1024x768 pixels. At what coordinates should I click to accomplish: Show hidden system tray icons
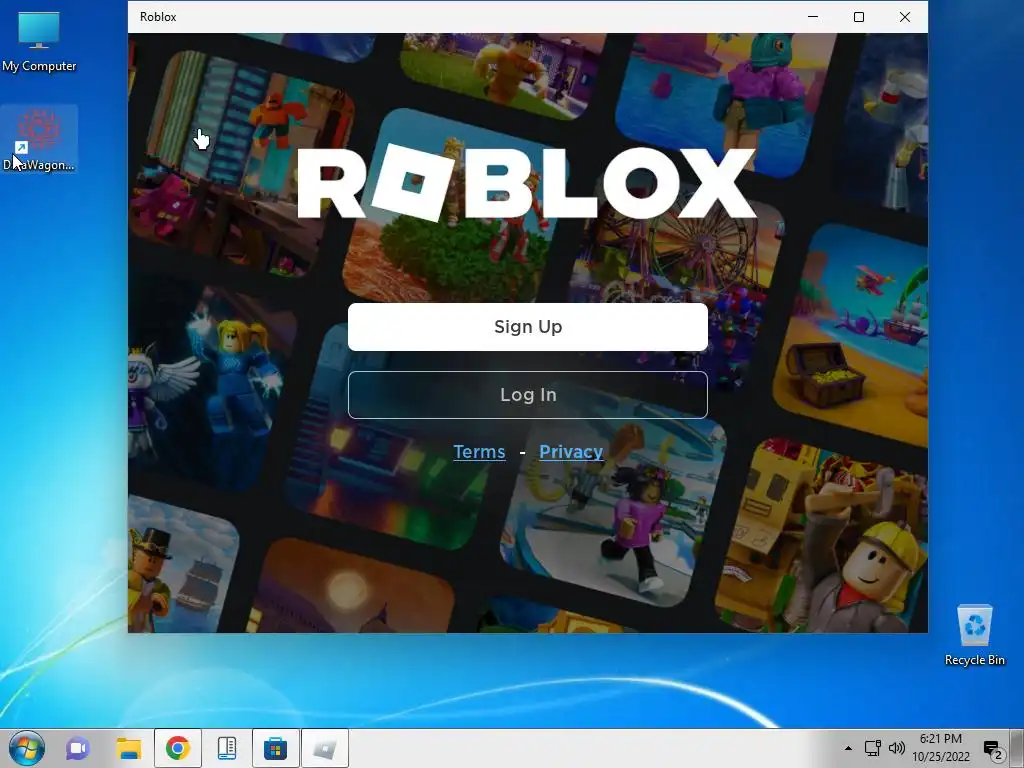(848, 748)
